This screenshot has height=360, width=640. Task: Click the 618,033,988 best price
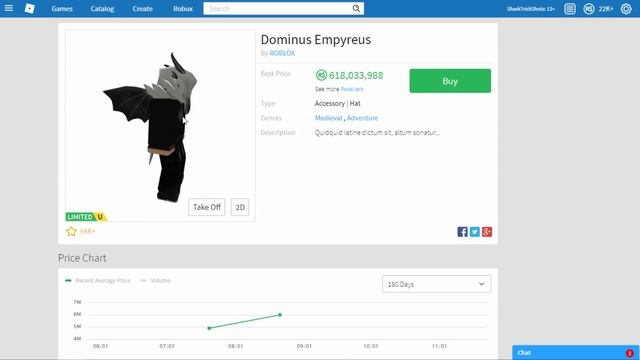(356, 76)
